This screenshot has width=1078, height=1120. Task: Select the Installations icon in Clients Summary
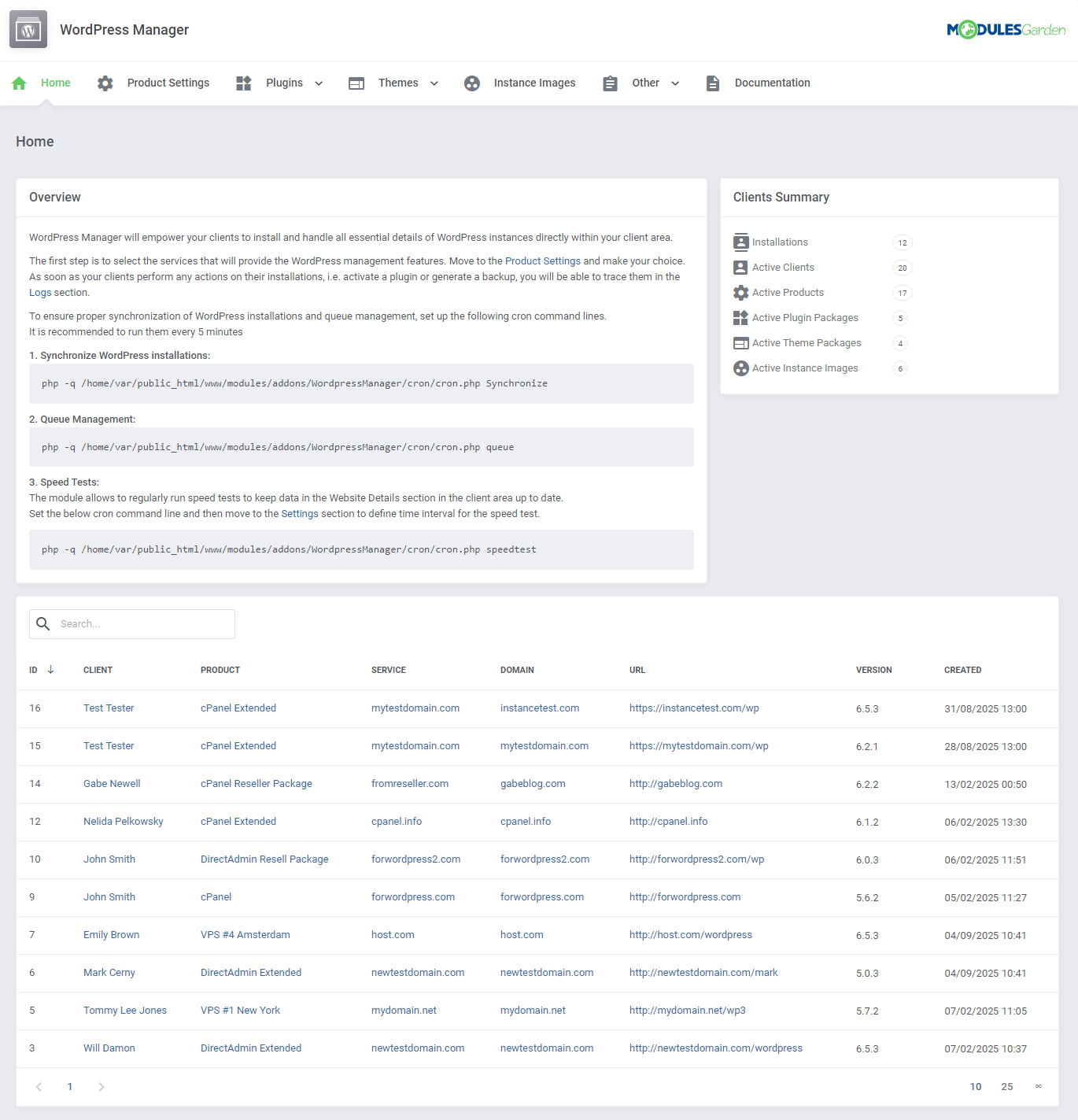pos(740,242)
